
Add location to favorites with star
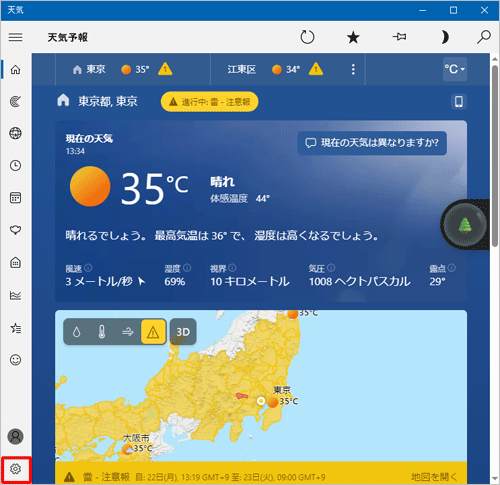click(x=353, y=37)
